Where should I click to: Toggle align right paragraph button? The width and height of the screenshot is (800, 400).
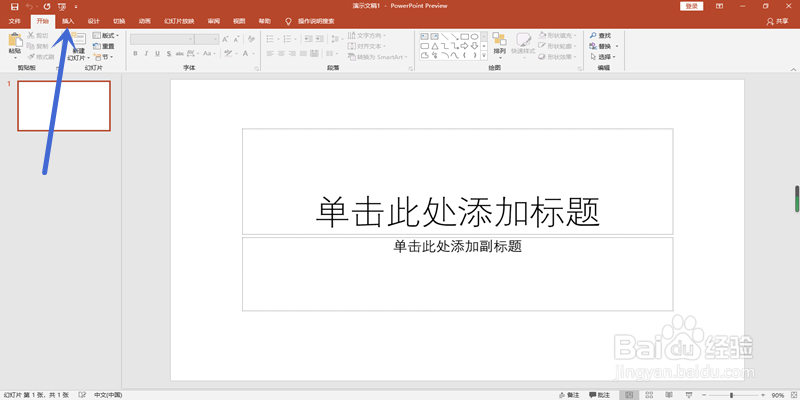click(x=292, y=54)
